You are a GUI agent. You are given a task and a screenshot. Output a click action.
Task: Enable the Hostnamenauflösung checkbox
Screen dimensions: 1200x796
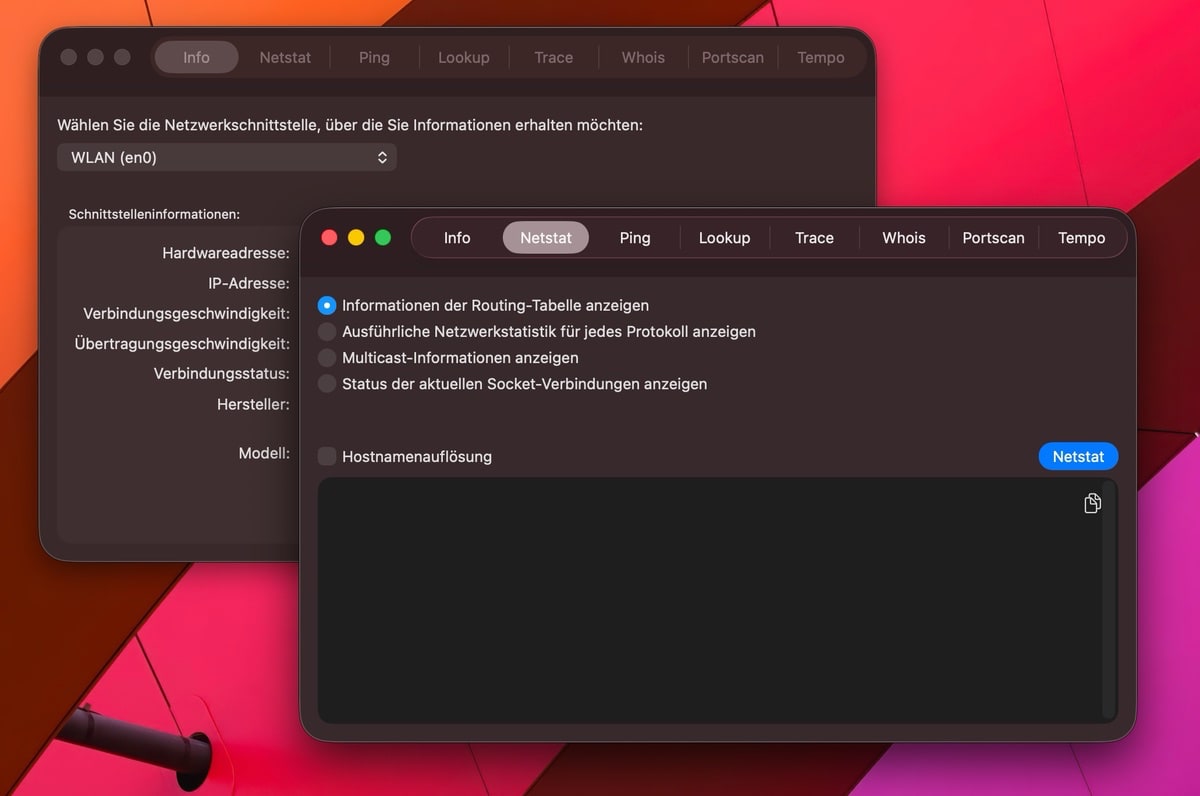click(x=327, y=456)
